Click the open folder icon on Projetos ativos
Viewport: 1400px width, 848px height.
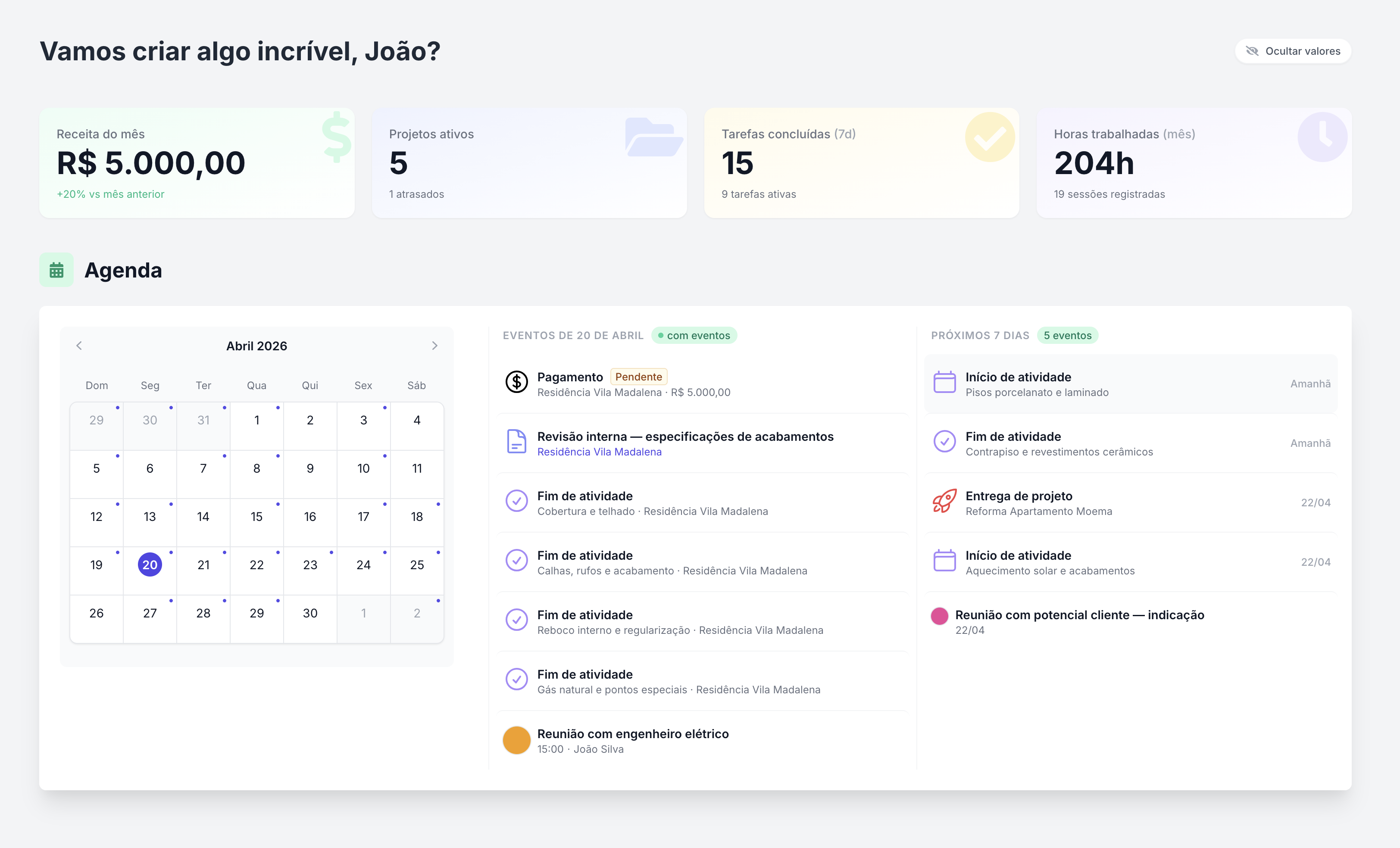pyautogui.click(x=654, y=137)
